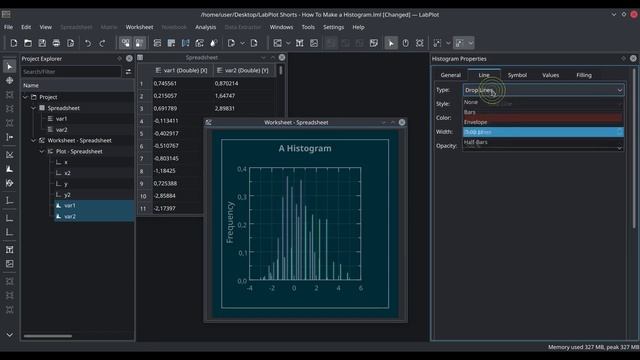
Task: Select the arrow cursor tool in left toolbar
Action: point(9,67)
